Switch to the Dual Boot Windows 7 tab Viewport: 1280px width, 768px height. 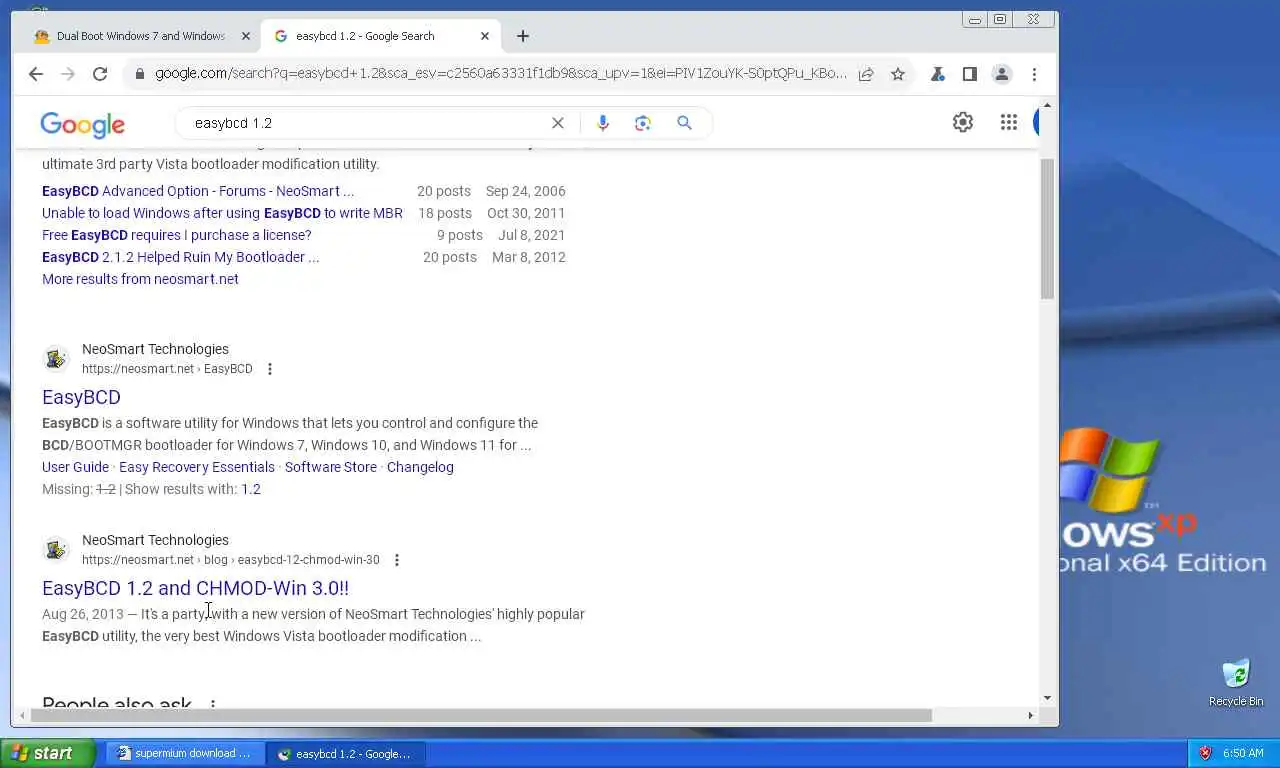(x=140, y=36)
